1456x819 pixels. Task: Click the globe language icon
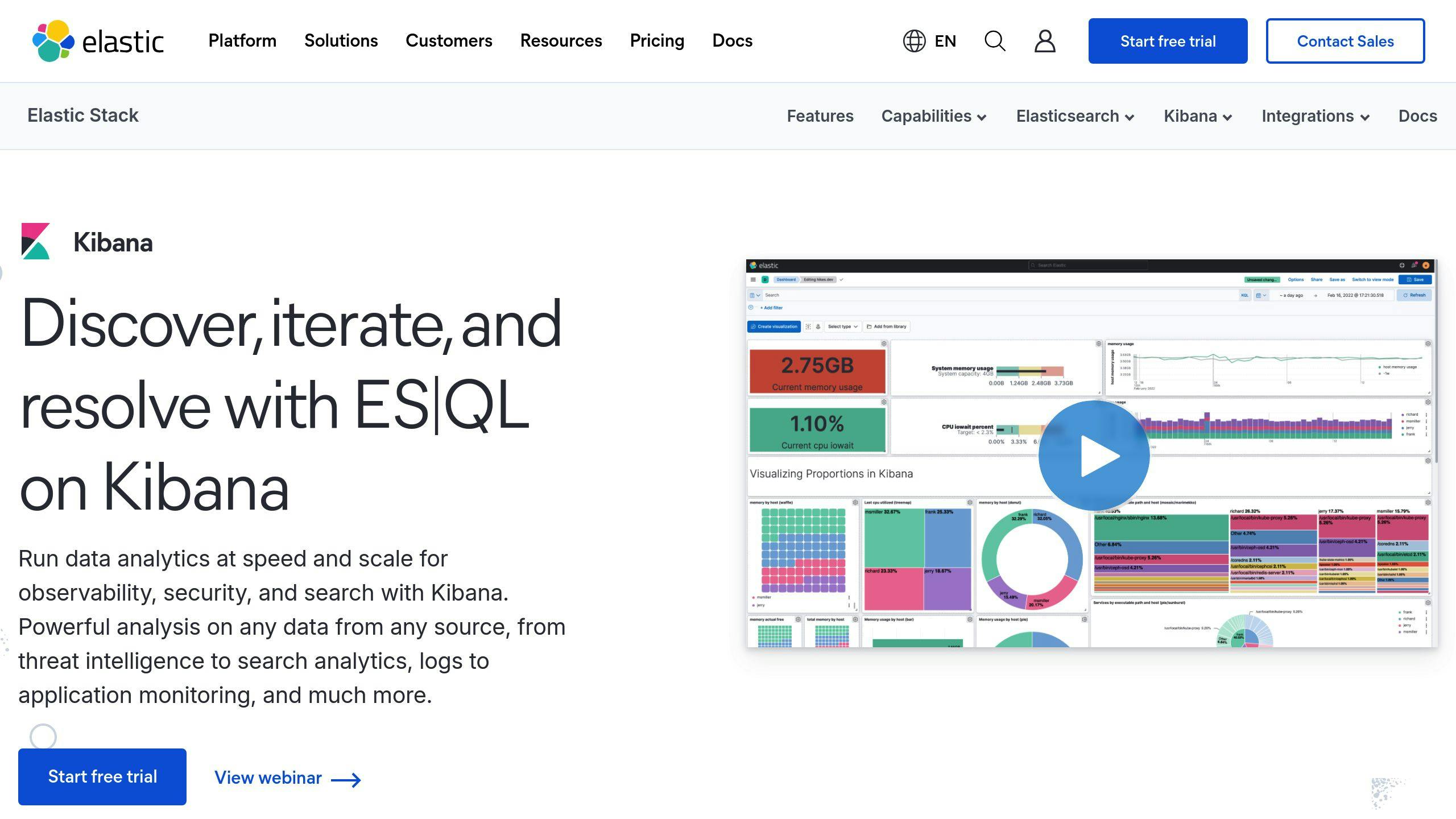(913, 40)
